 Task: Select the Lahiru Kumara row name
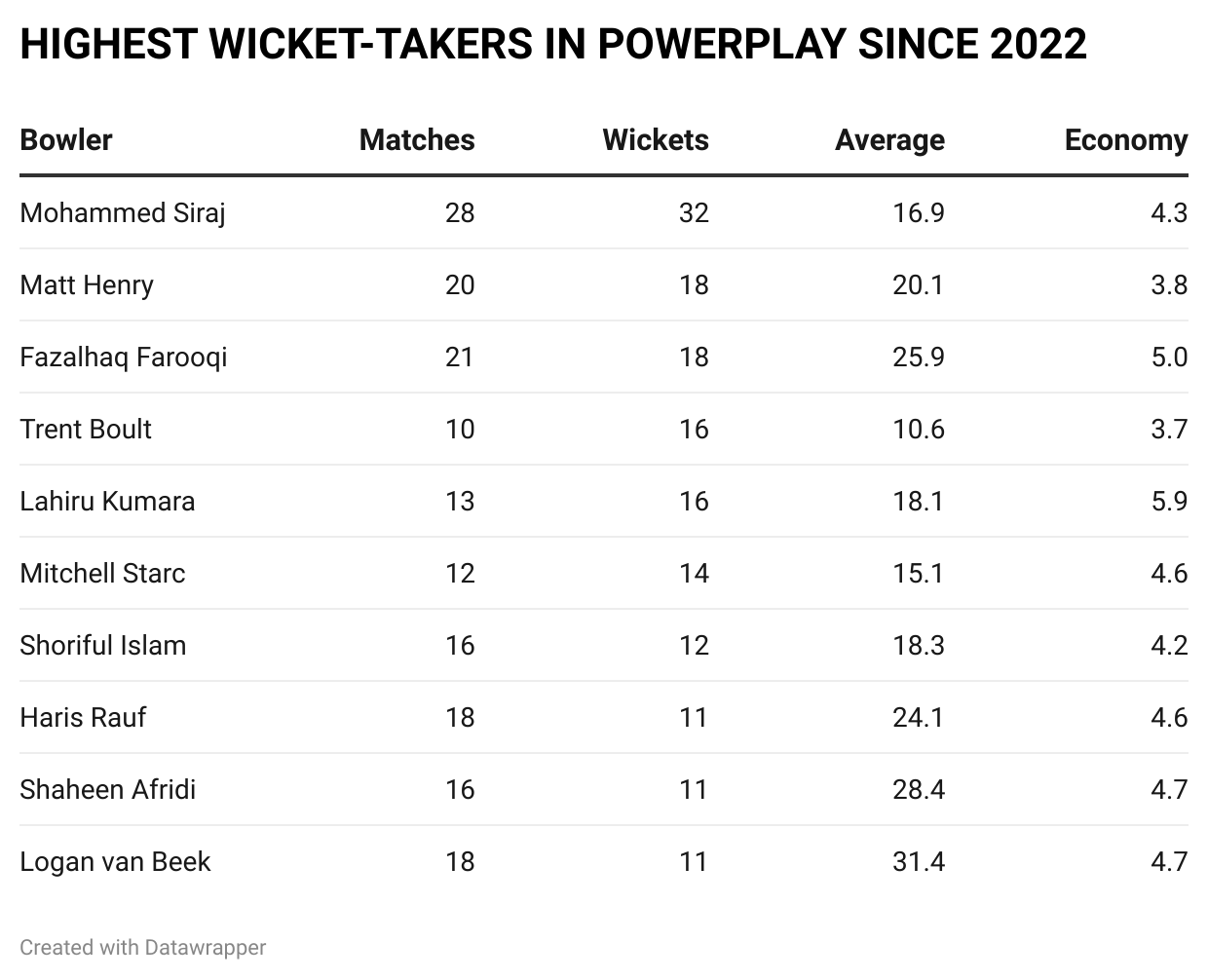coord(107,501)
